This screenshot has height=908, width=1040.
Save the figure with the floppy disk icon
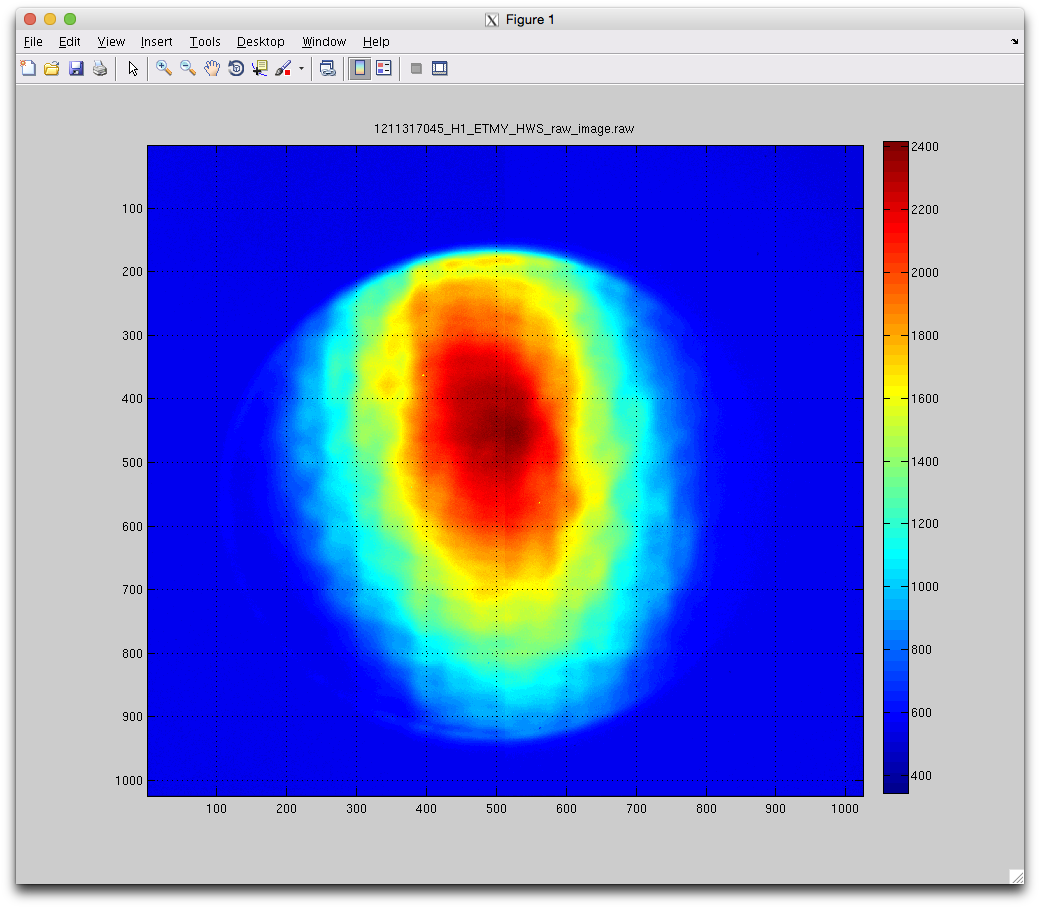(76, 69)
